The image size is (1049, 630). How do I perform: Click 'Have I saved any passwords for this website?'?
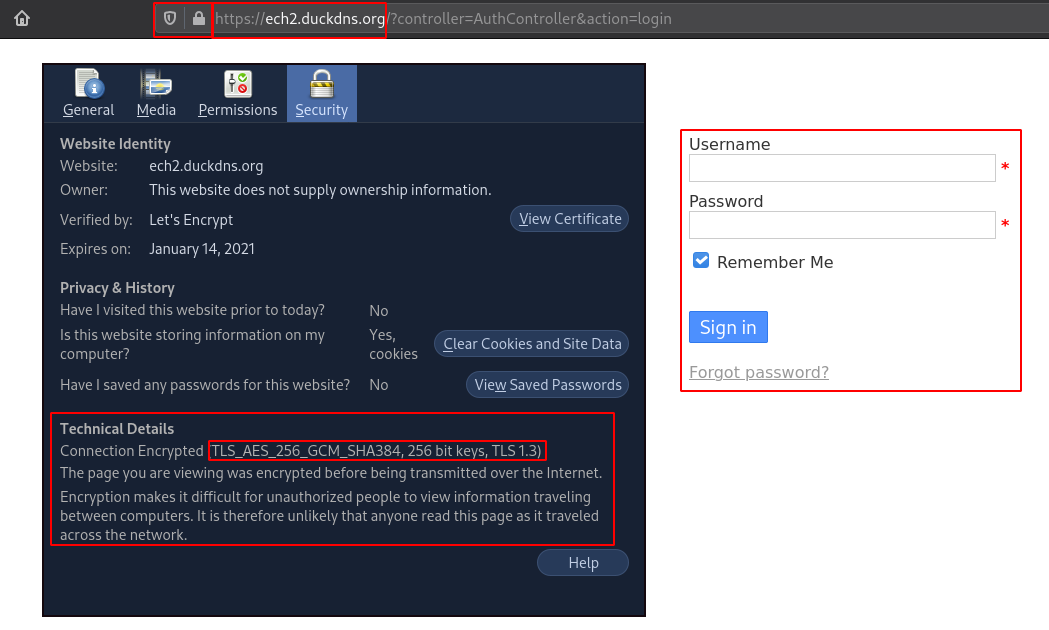point(205,385)
